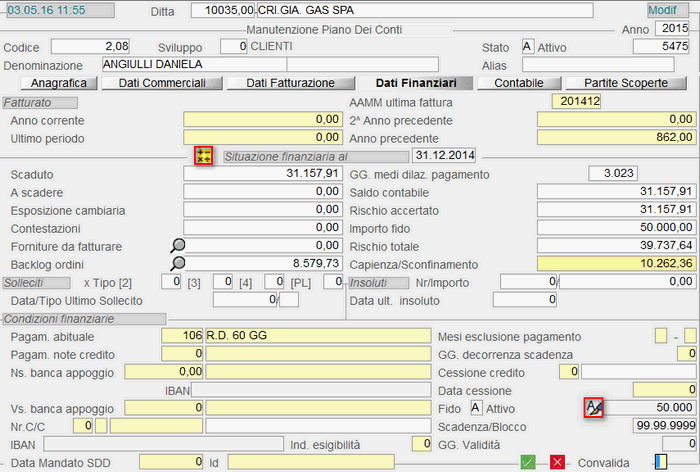700x472 pixels.
Task: Click the Scadenza/Blocco date field
Action: coord(647,425)
